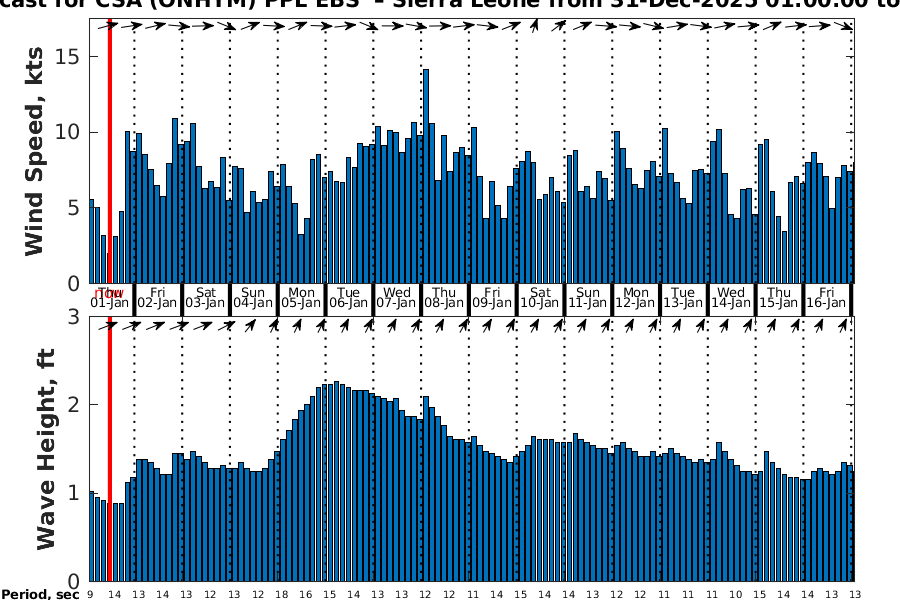Click the 15 tick on wind speed axis

tap(69, 57)
